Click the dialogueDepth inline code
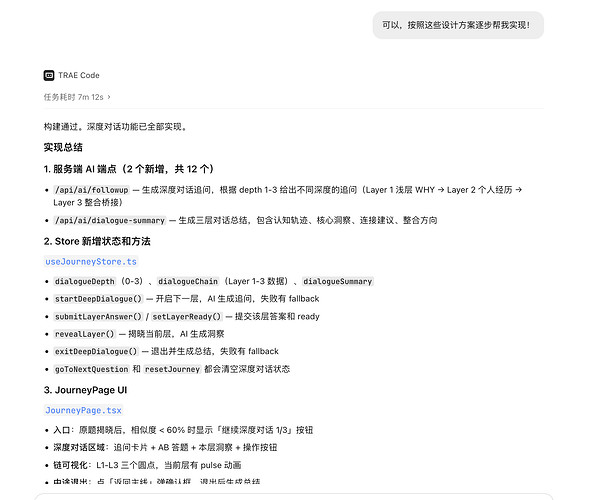 click(85, 281)
